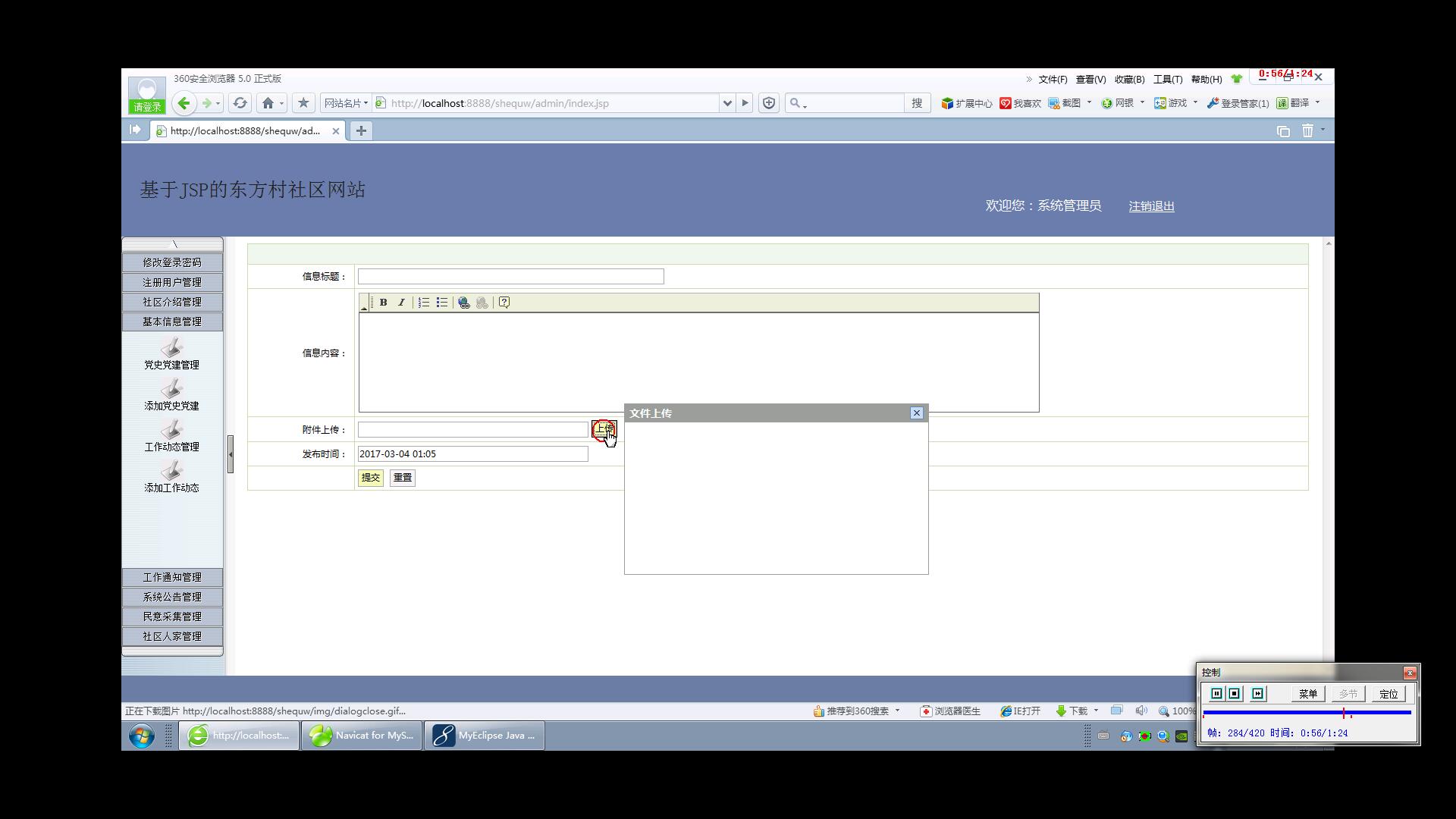Open the 截图 screenshot dropdown arrow
The height and width of the screenshot is (819, 1456).
pyautogui.click(x=1089, y=102)
